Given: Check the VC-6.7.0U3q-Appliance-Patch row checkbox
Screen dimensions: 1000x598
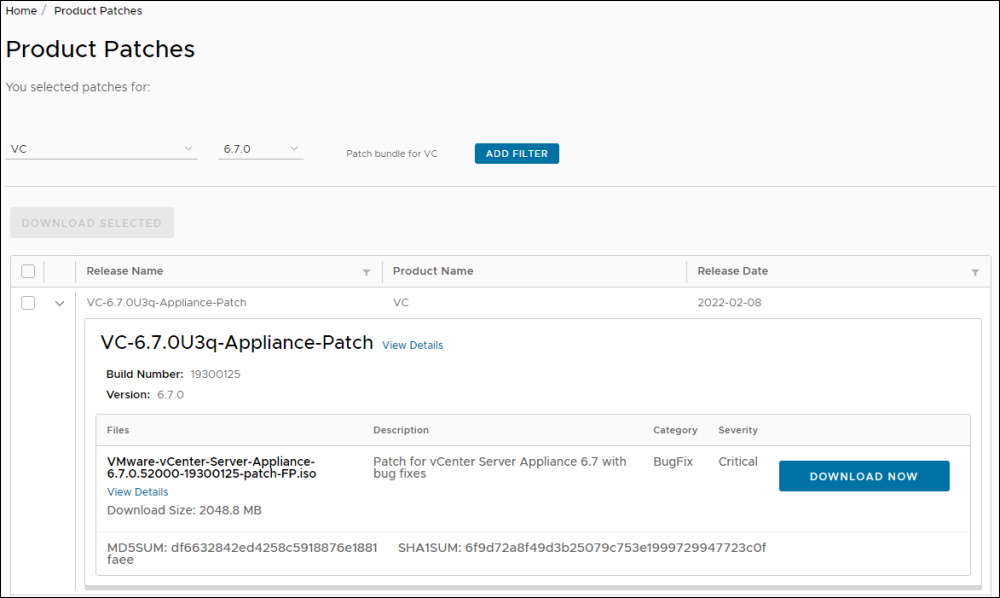Looking at the screenshot, I should (28, 302).
